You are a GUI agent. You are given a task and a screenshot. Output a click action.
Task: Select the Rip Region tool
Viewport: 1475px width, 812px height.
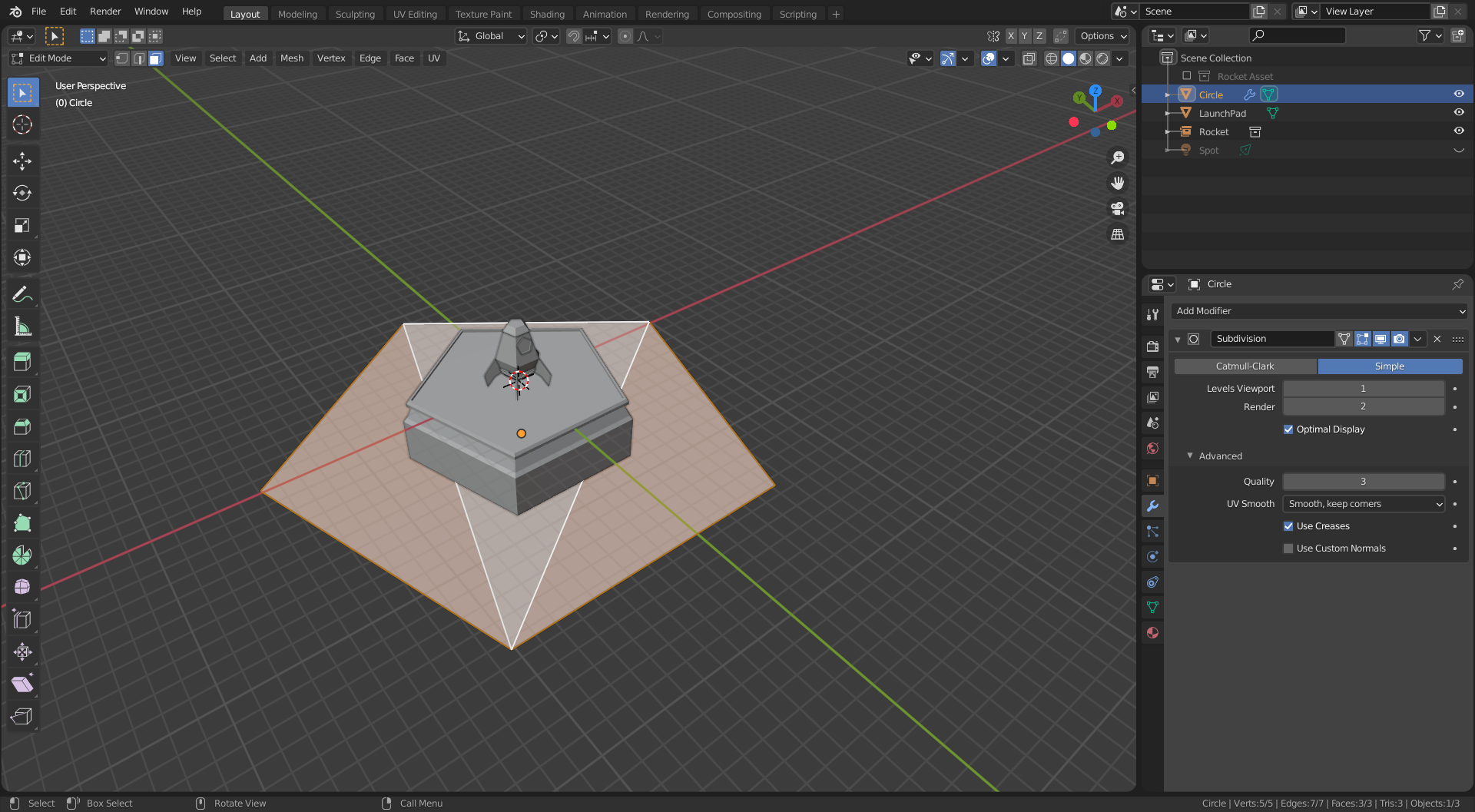click(x=22, y=717)
